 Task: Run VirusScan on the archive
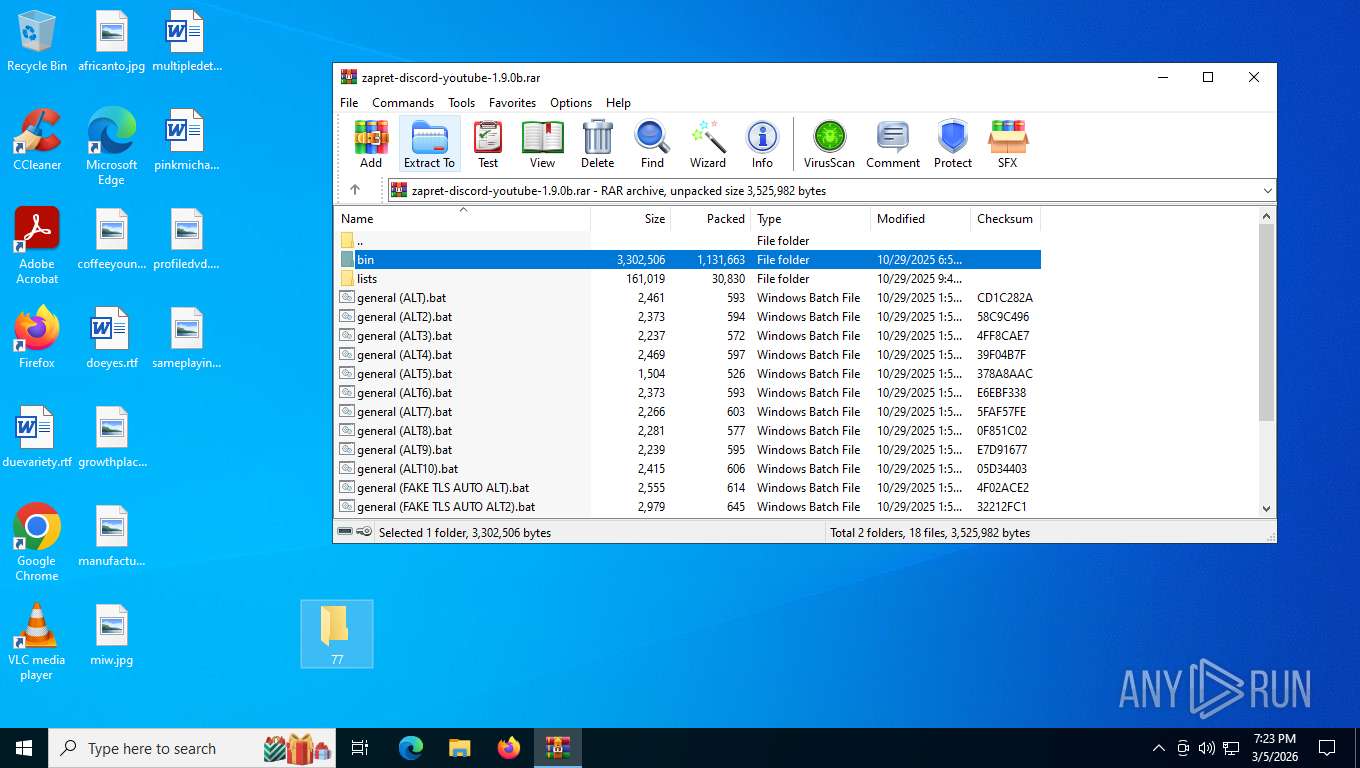[x=829, y=144]
